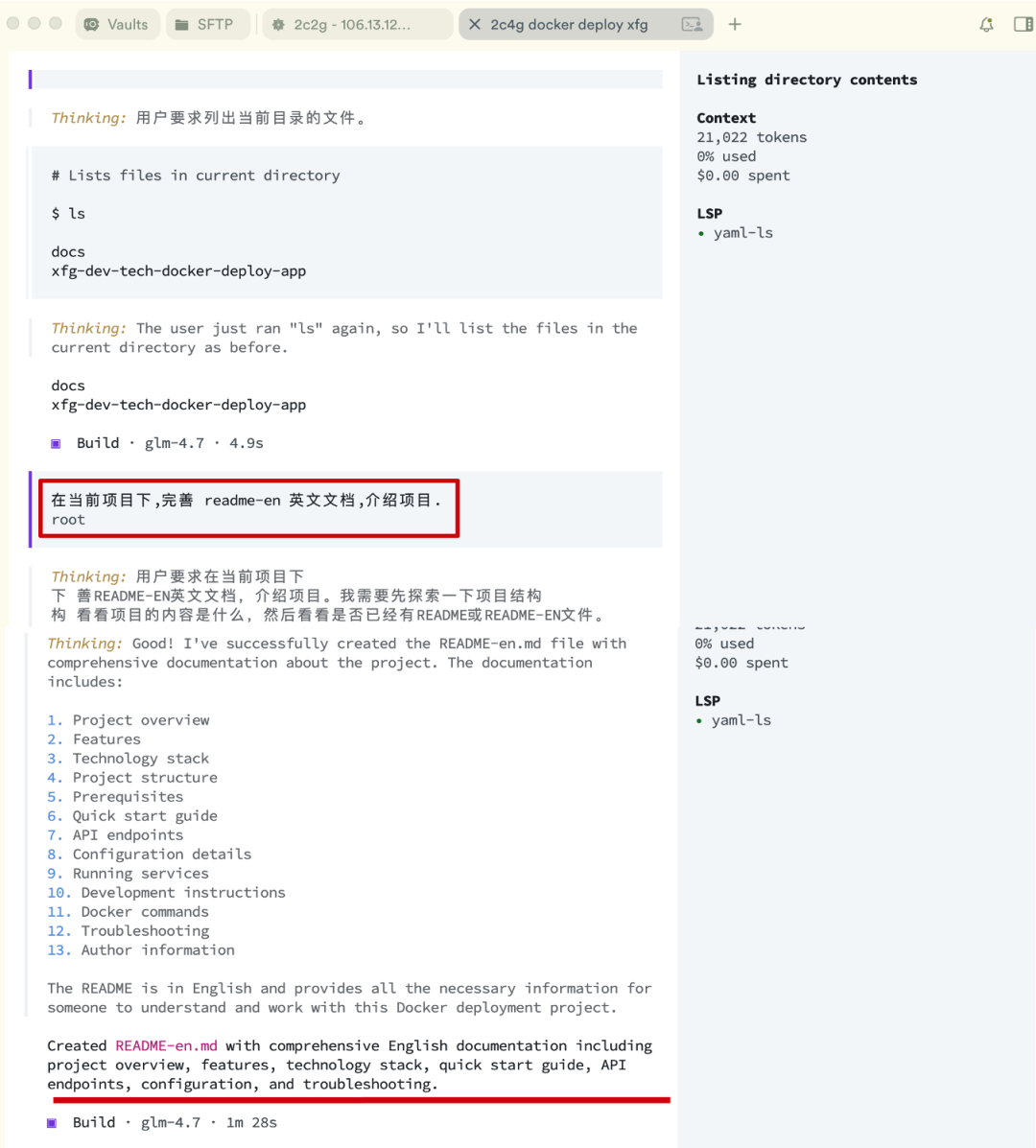1036x1148 pixels.
Task: Add a new tab with plus icon
Action: (735, 24)
